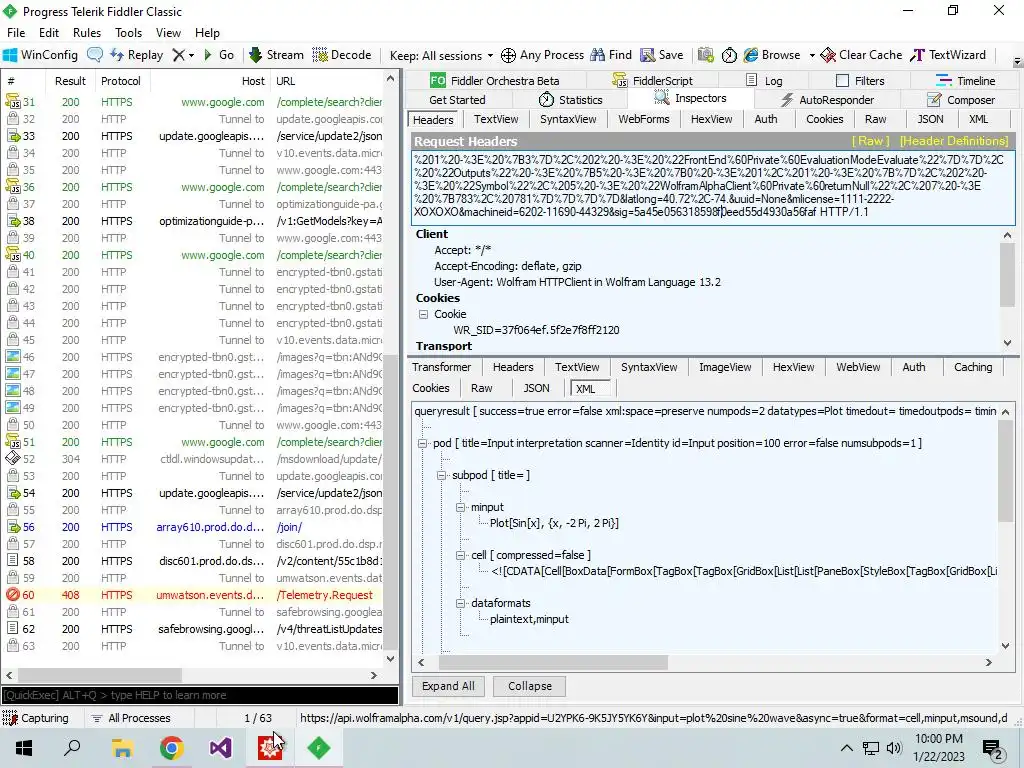Click the Raw link in Request Headers

pyautogui.click(x=870, y=141)
